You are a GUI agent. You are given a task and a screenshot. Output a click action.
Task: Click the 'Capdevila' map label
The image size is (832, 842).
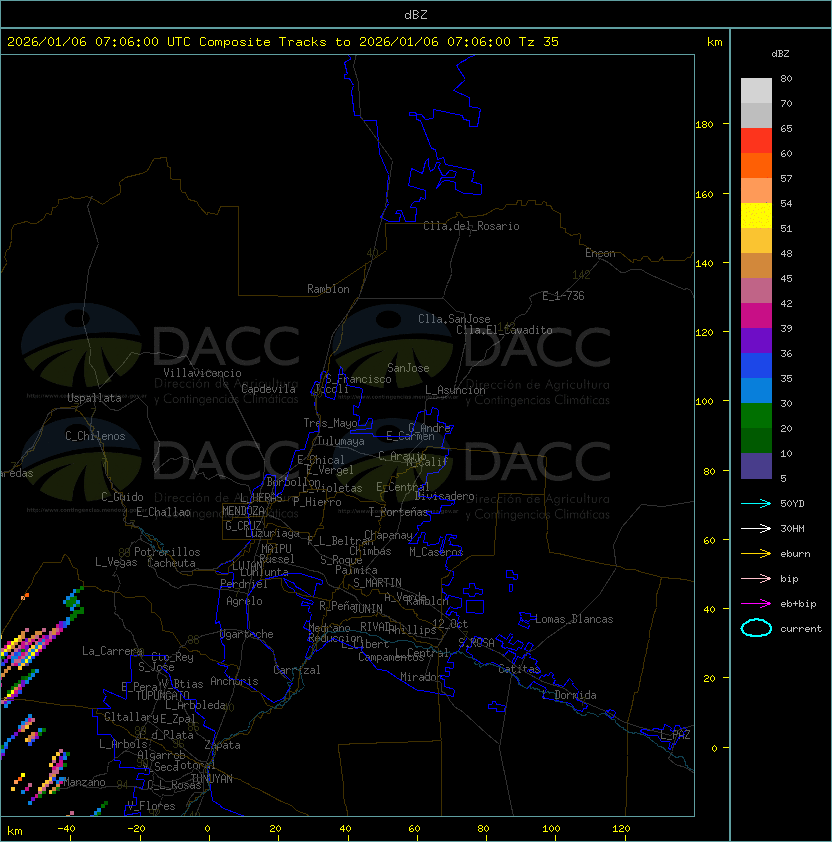tap(268, 389)
